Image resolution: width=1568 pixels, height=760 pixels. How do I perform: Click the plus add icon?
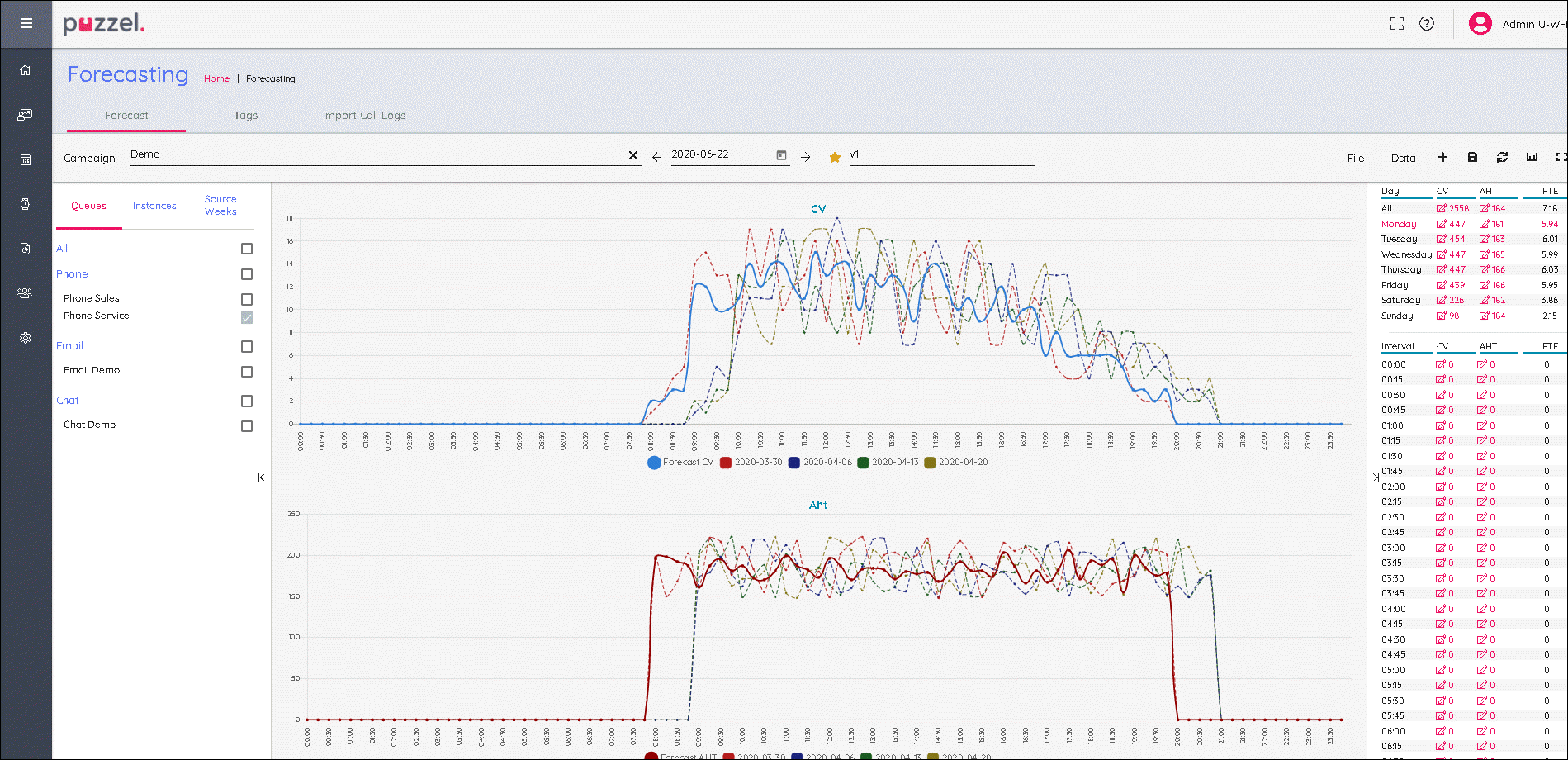[1442, 157]
